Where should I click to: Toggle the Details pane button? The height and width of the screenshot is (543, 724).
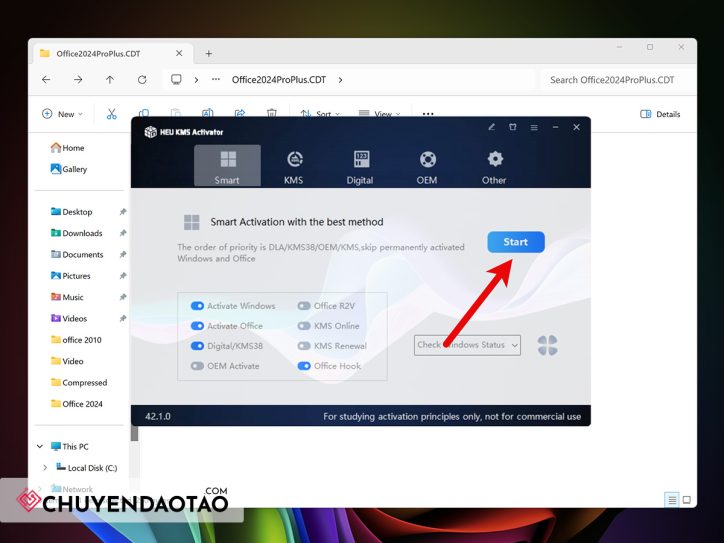[x=660, y=114]
